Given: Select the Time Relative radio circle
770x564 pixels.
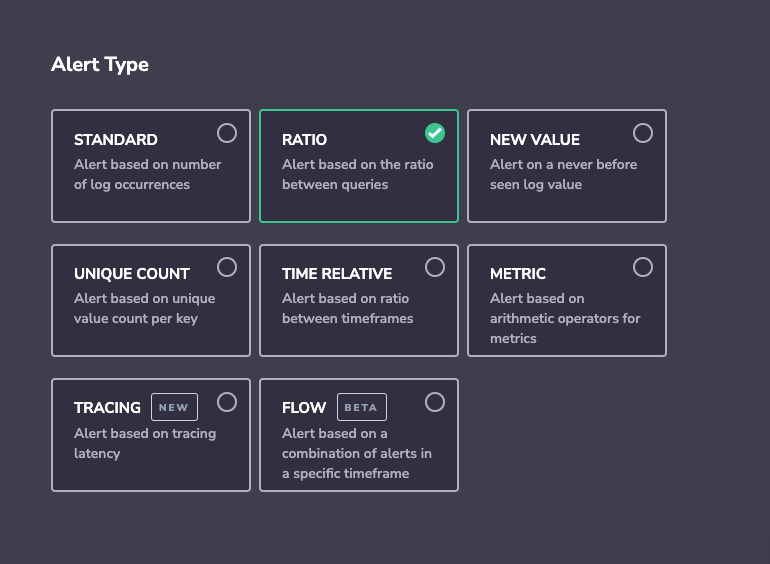Looking at the screenshot, I should [435, 267].
